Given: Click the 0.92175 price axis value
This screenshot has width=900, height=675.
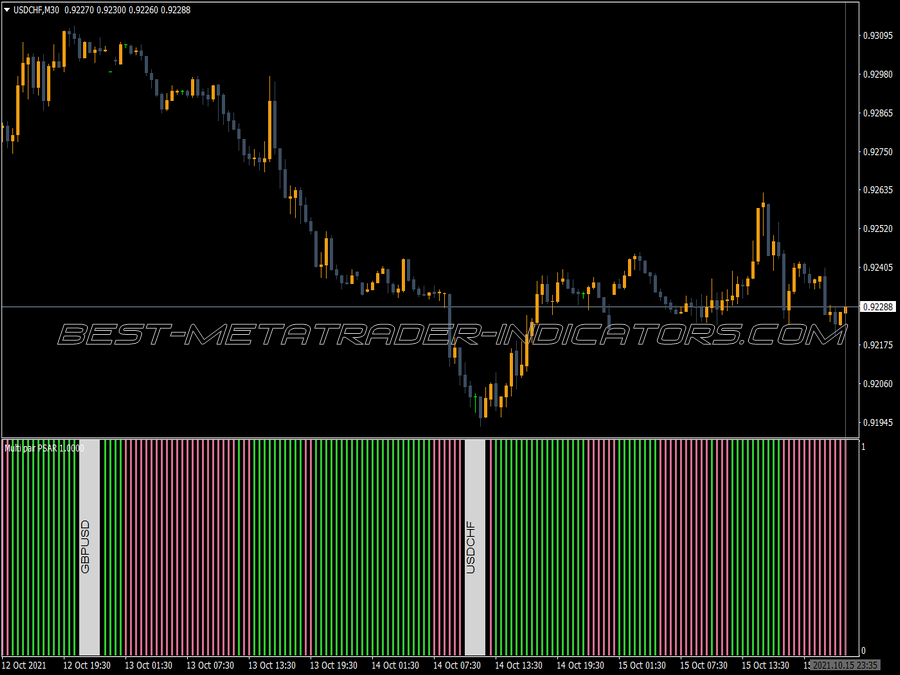Looking at the screenshot, I should click(x=878, y=345).
